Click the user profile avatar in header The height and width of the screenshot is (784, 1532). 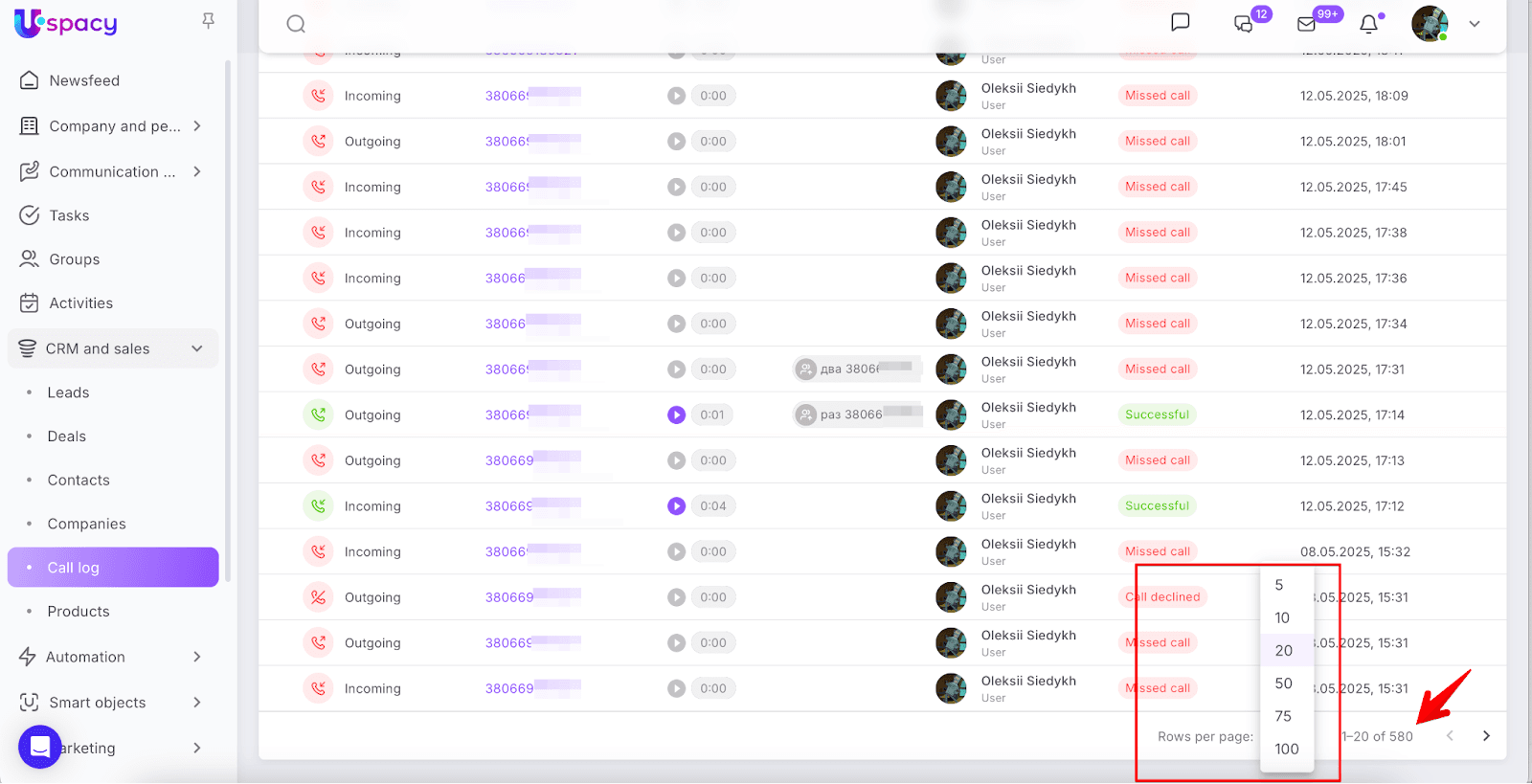pos(1430,24)
